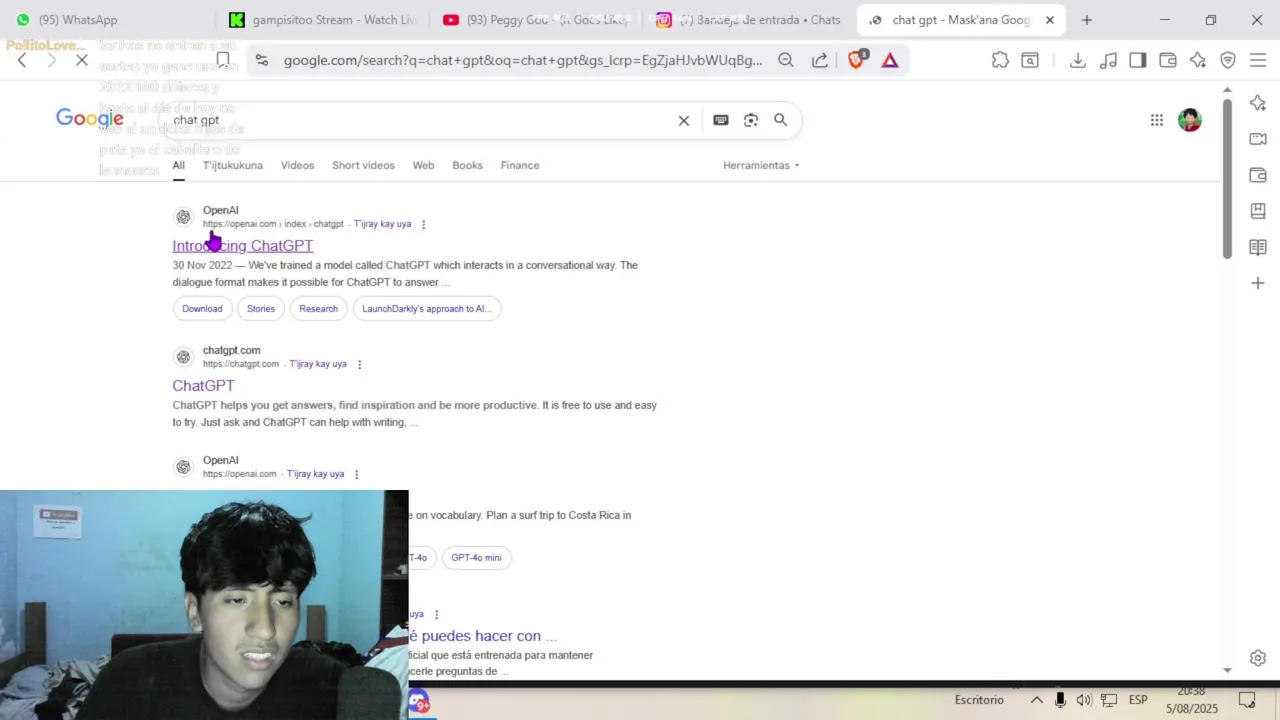Go back with the back arrow
The width and height of the screenshot is (1280, 720).
click(22, 60)
